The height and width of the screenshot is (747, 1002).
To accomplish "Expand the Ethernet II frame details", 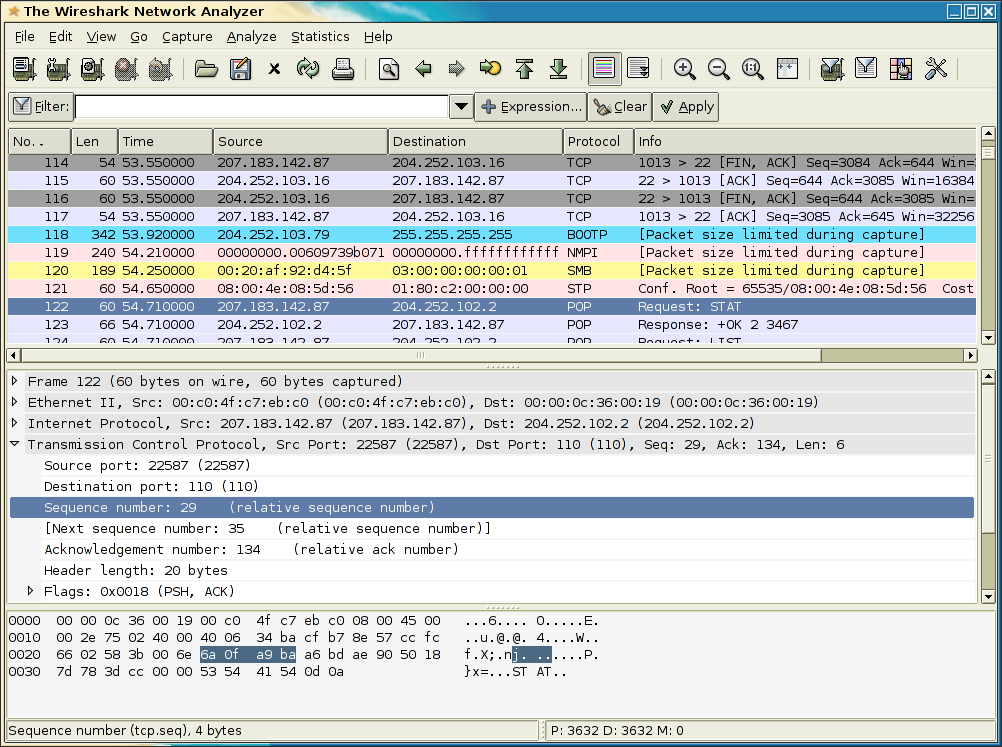I will [x=14, y=402].
